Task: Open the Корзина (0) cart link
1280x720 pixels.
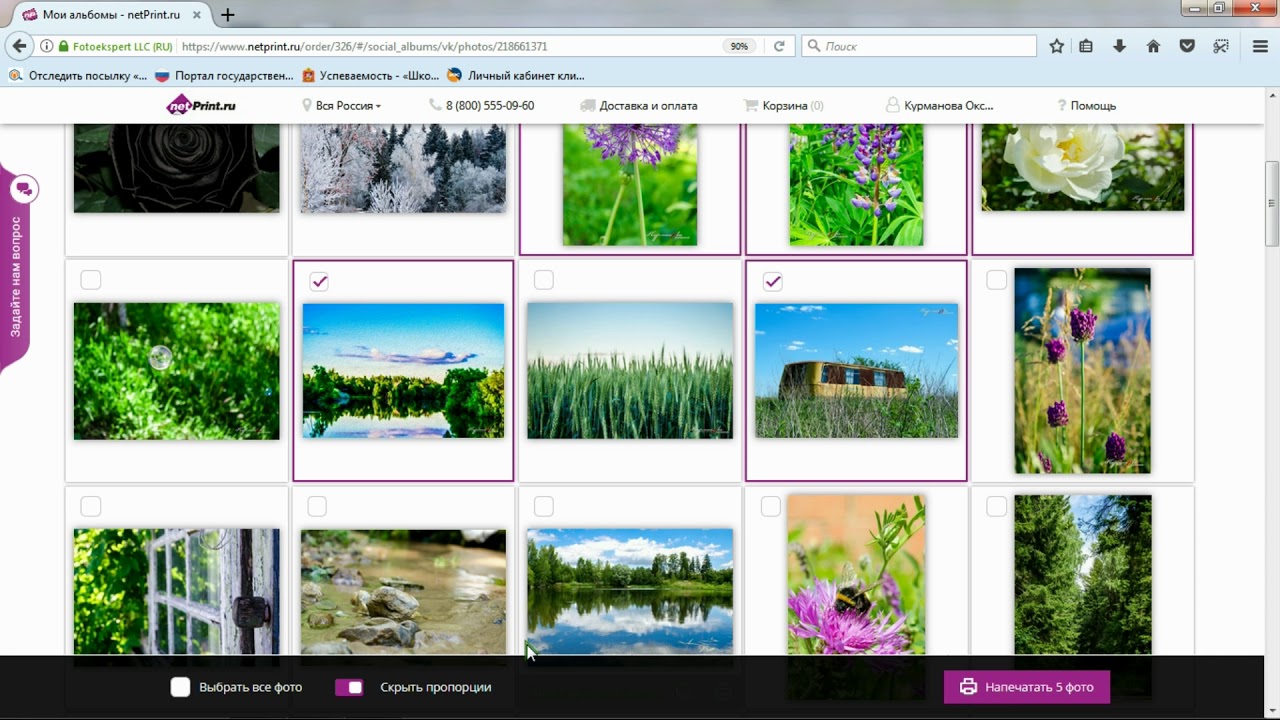Action: (x=793, y=105)
